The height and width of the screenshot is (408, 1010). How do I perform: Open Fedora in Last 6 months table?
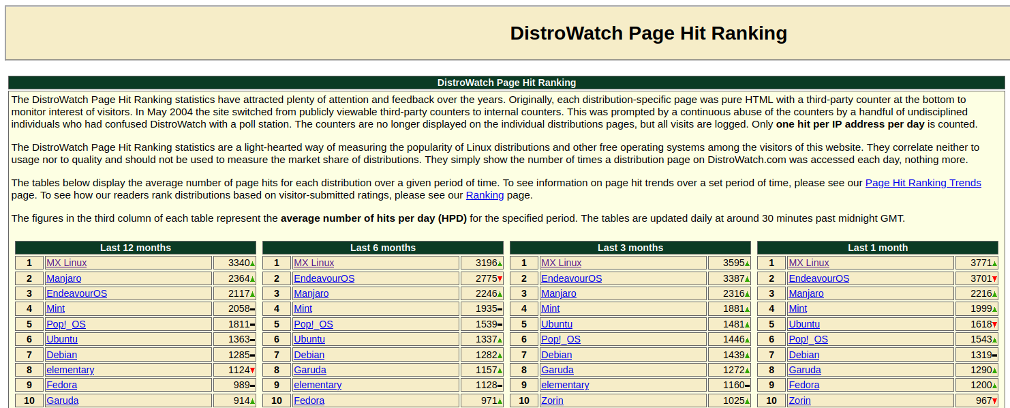[309, 400]
